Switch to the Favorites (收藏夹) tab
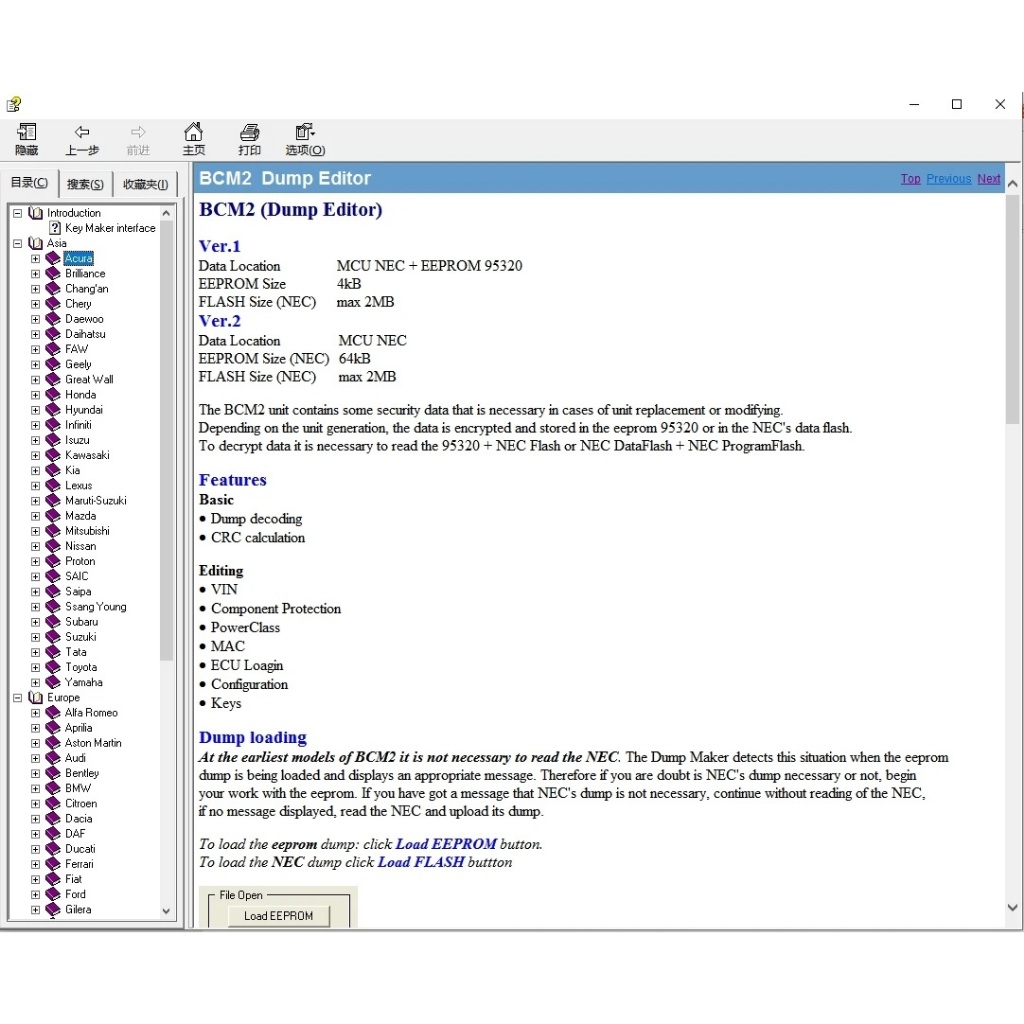The width and height of the screenshot is (1024, 1024). 145,184
